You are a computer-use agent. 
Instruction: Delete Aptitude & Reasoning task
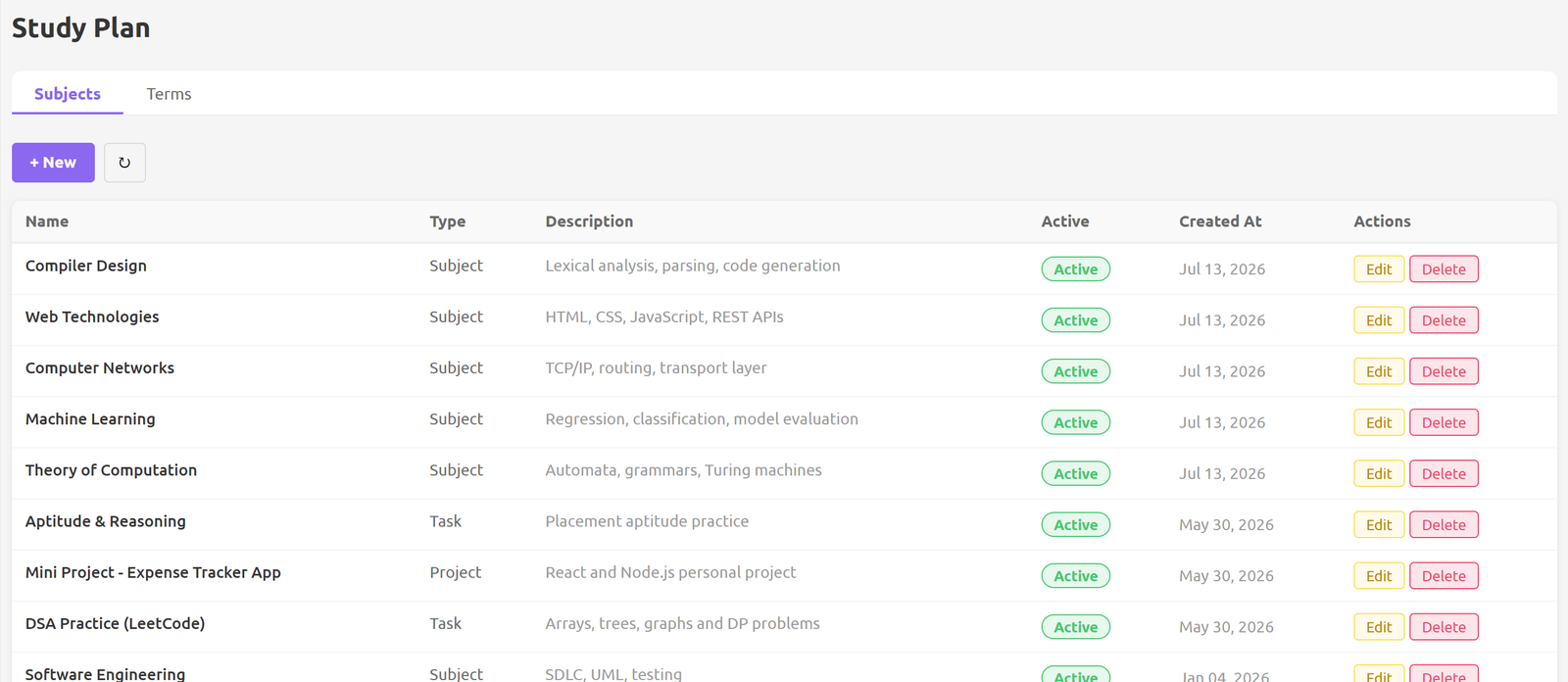tap(1444, 525)
